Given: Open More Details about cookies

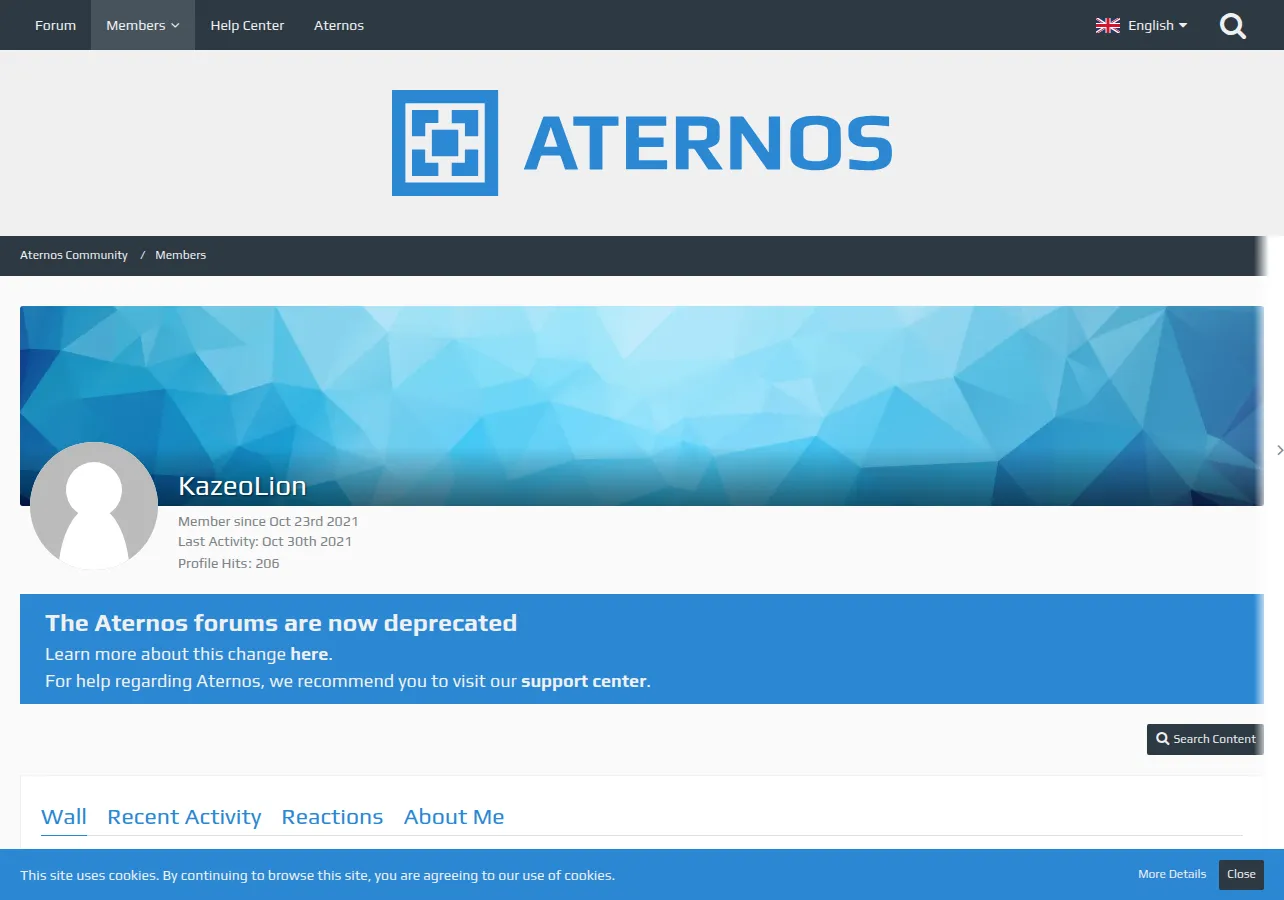Looking at the screenshot, I should pos(1172,874).
